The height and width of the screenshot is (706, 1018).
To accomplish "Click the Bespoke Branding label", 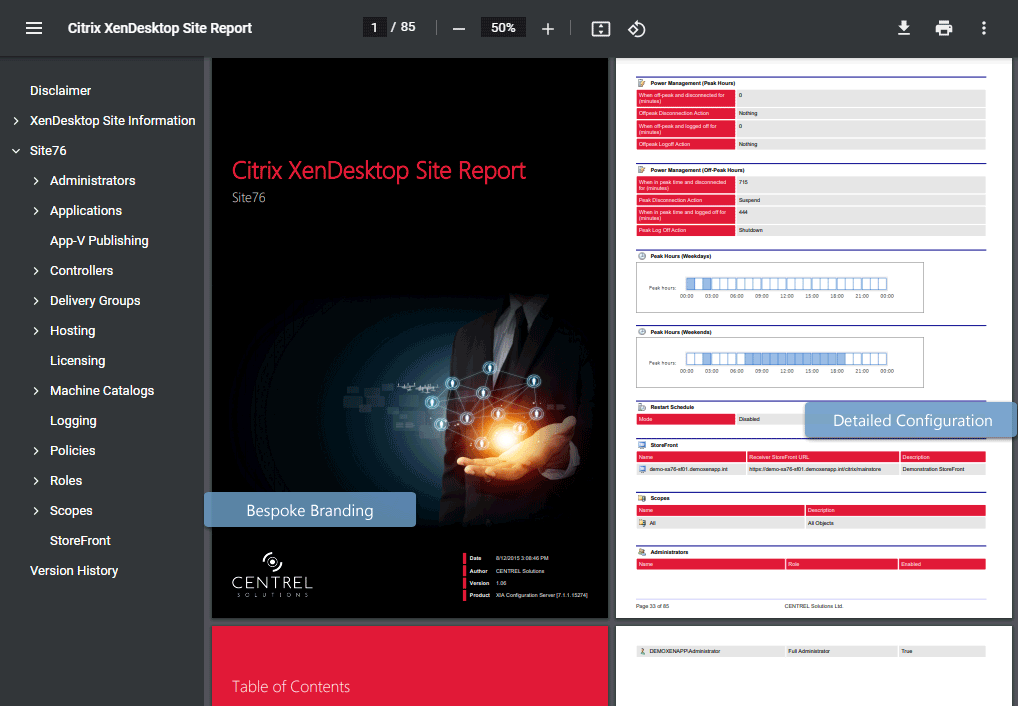I will [x=310, y=510].
